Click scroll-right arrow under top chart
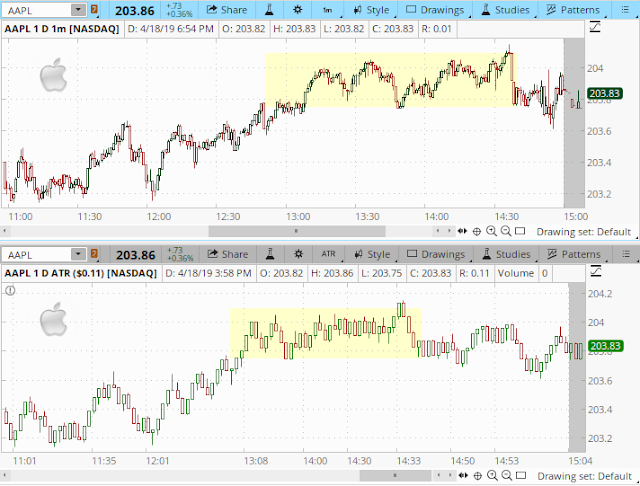The image size is (640, 486). click(x=449, y=231)
